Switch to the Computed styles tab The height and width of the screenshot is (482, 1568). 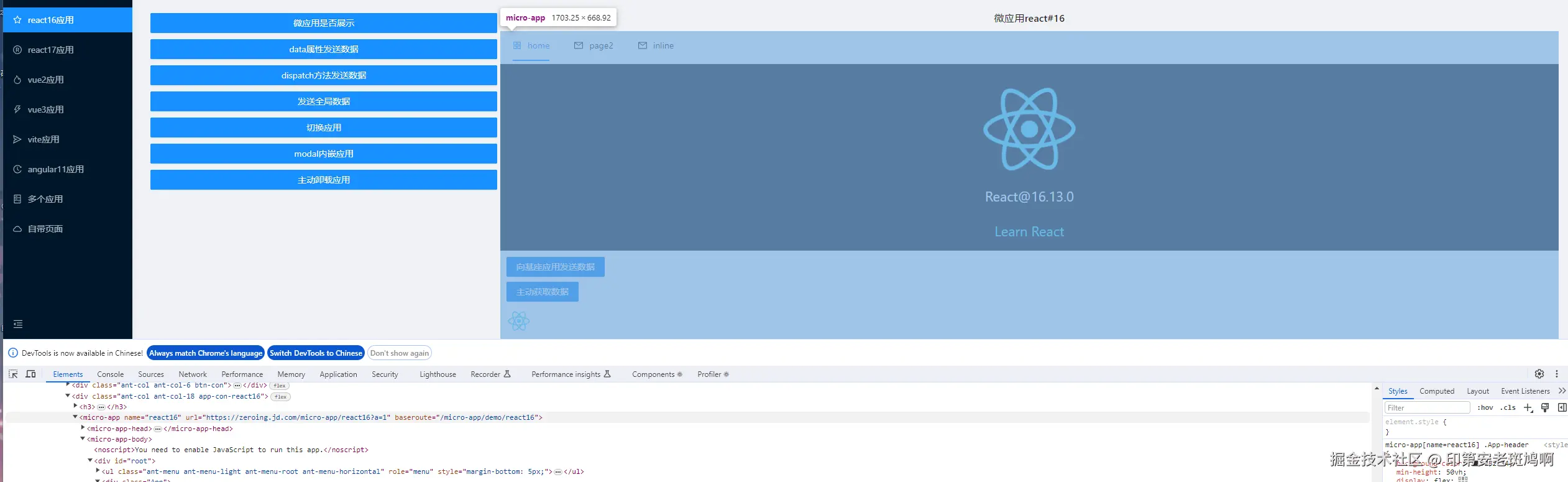(x=1437, y=391)
